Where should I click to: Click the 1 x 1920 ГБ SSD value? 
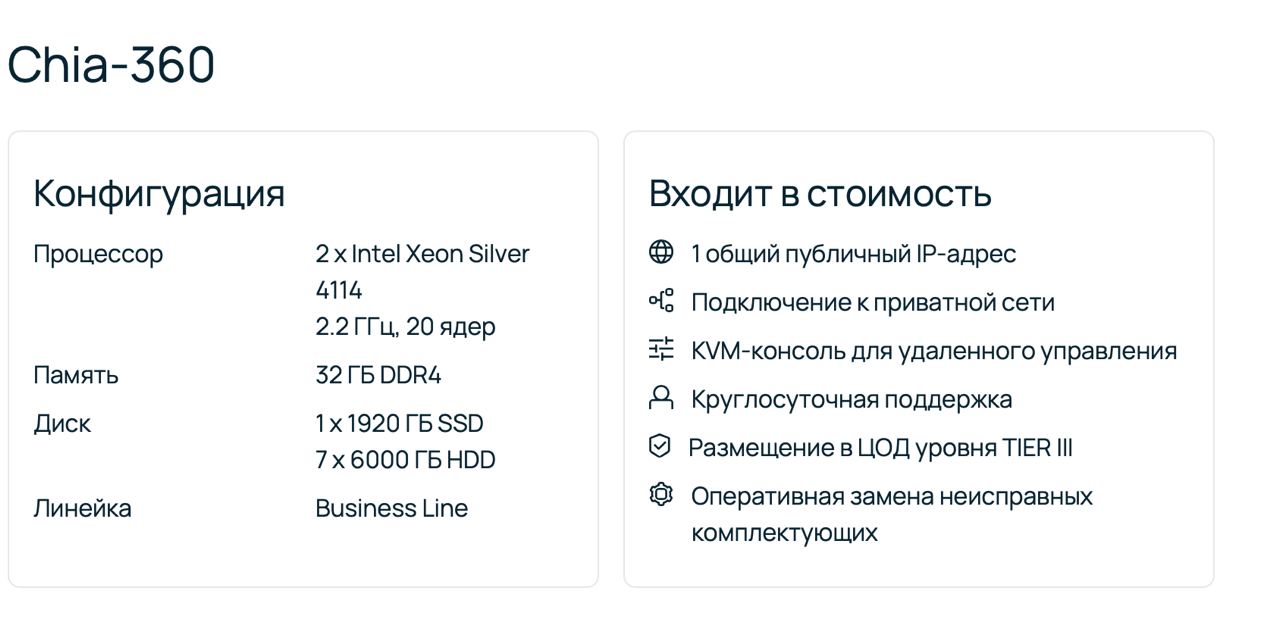(x=399, y=423)
